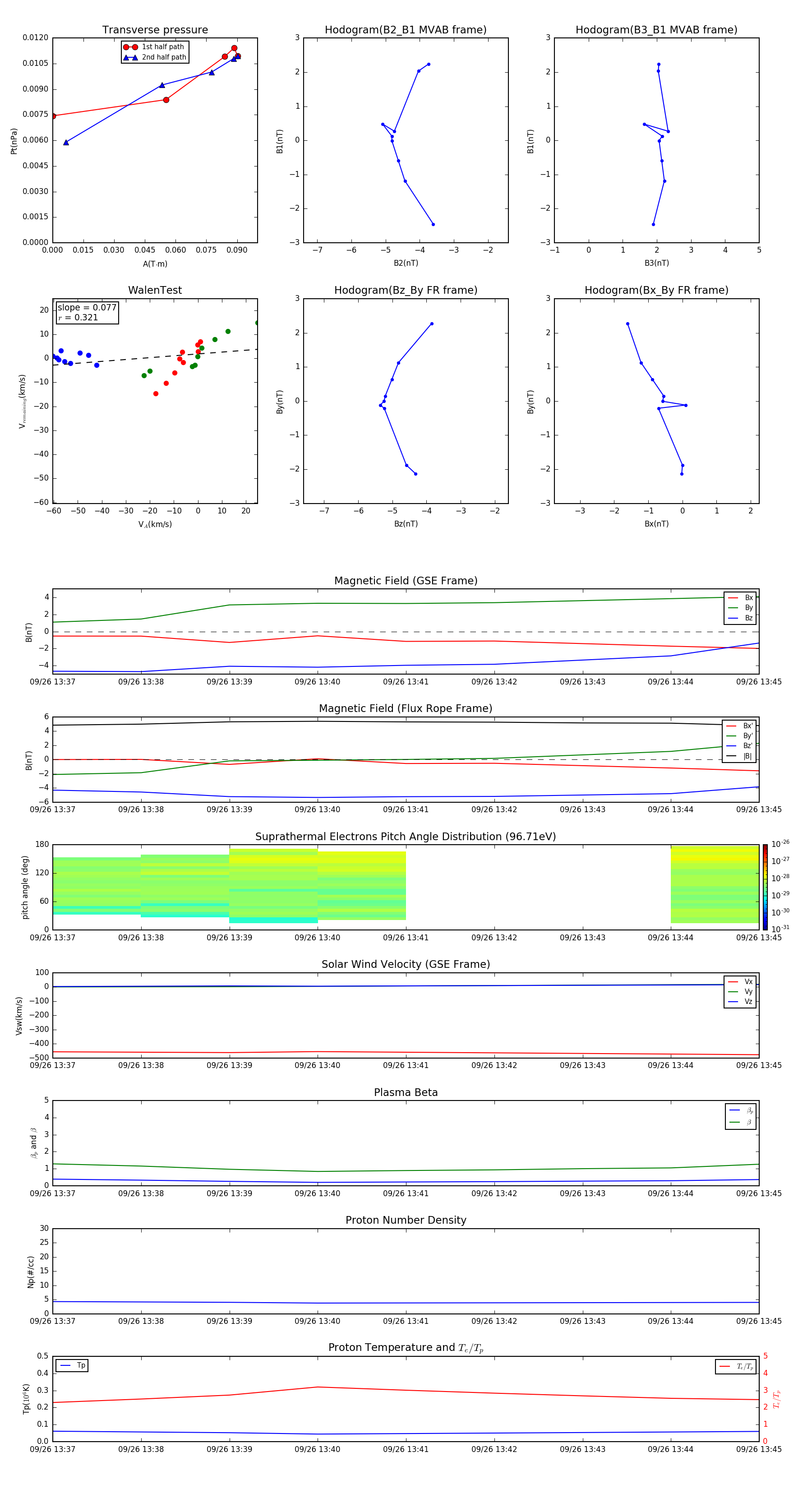Viewport: 812px width, 1489px height.
Task: Click the Vy legend entry
Action: [740, 991]
